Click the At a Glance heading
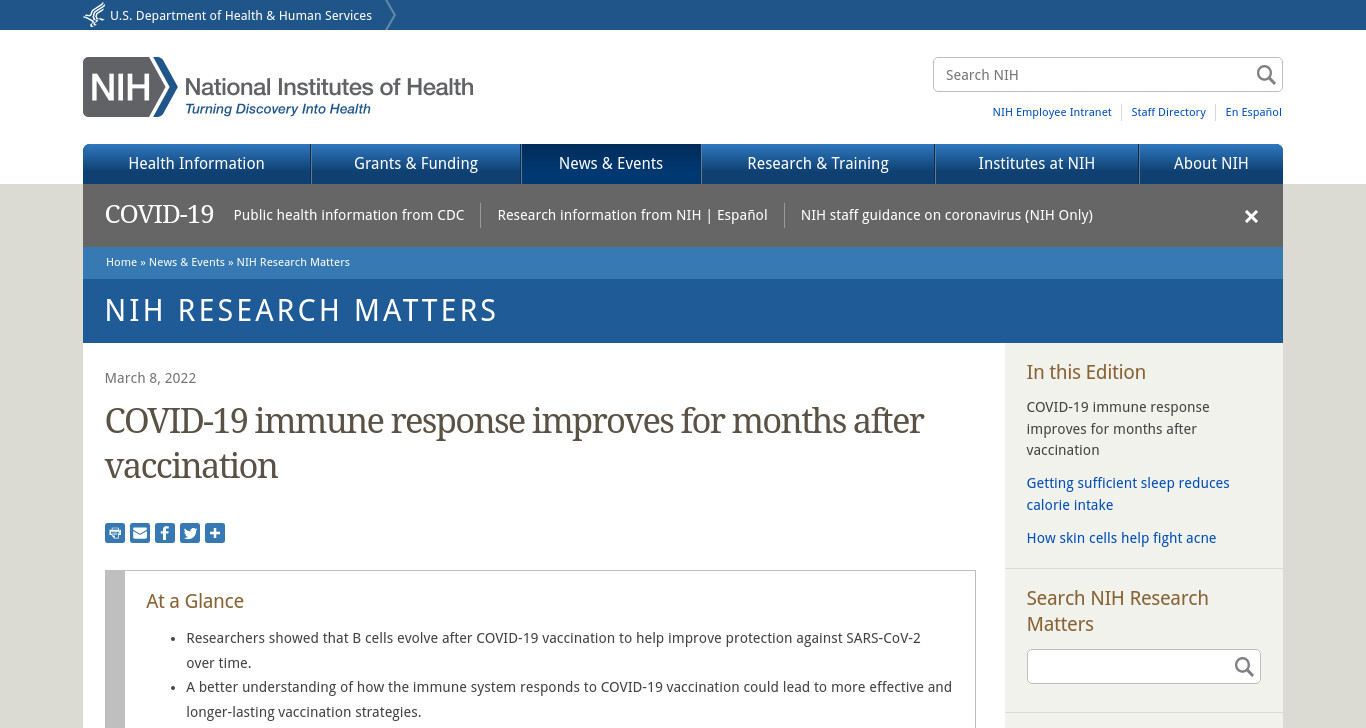The height and width of the screenshot is (728, 1366). click(195, 601)
